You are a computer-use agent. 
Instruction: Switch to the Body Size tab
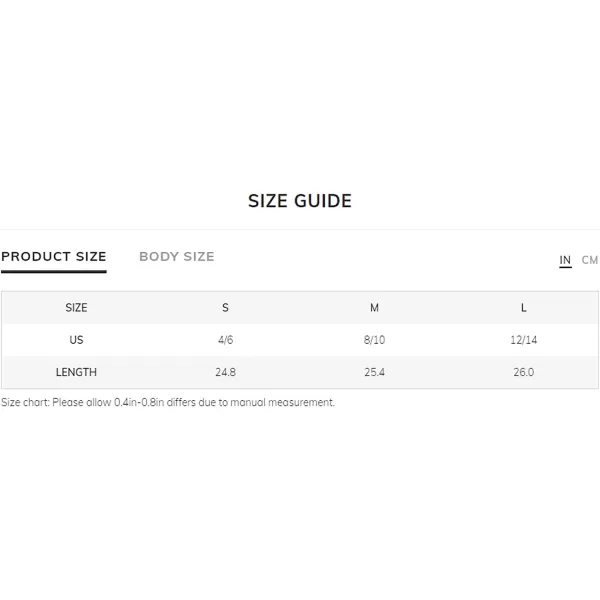click(176, 256)
